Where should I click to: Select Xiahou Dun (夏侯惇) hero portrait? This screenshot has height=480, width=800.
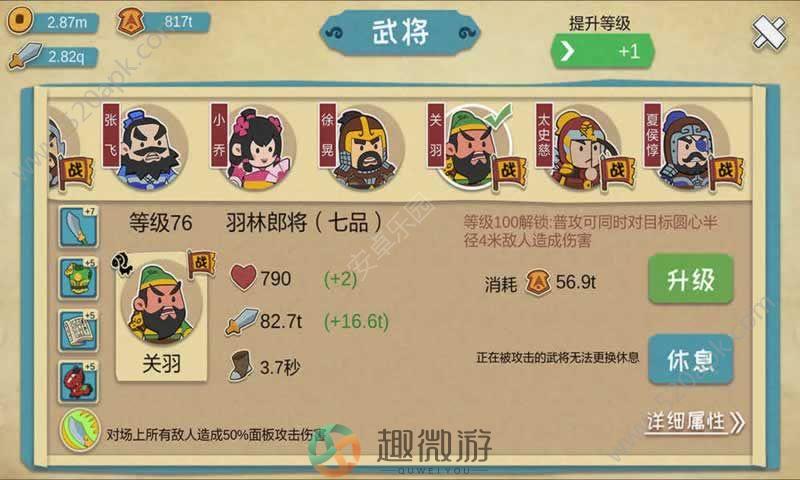coord(689,148)
